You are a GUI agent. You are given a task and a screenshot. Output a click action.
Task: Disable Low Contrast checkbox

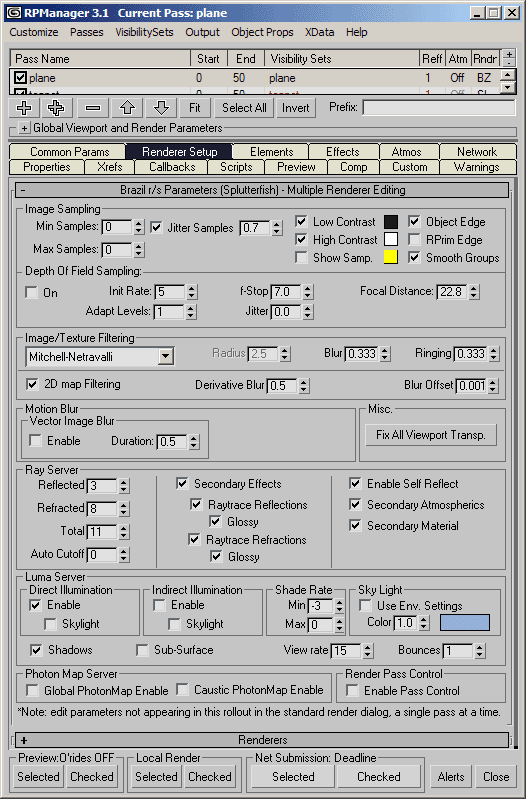click(x=301, y=222)
